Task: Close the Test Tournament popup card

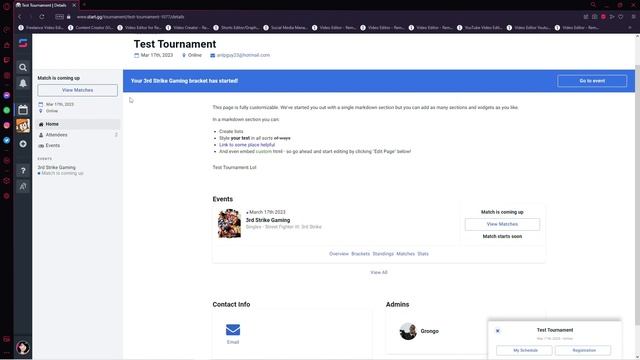Action: [498, 331]
